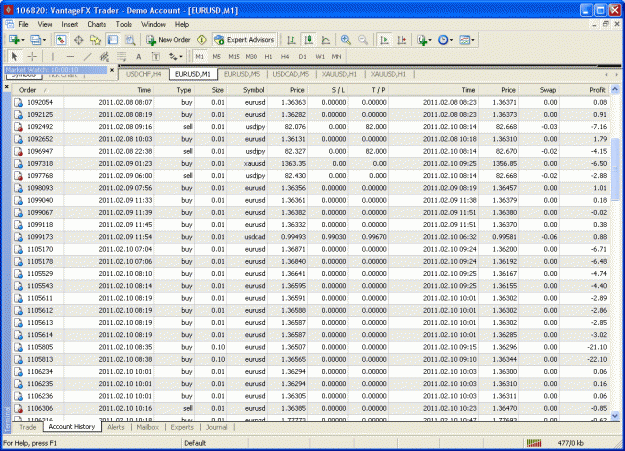Select the Fibonacci Retracement tool
Screen dimensions: 625x451
pos(122,57)
